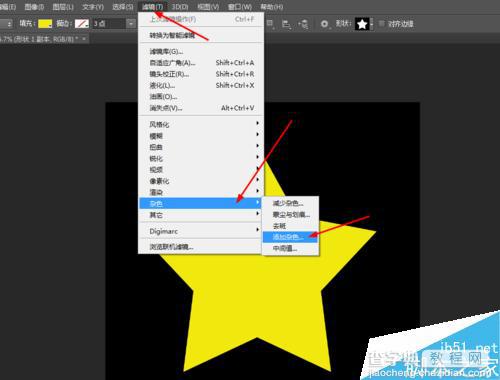Expand the 渲染 submenu

(201, 192)
